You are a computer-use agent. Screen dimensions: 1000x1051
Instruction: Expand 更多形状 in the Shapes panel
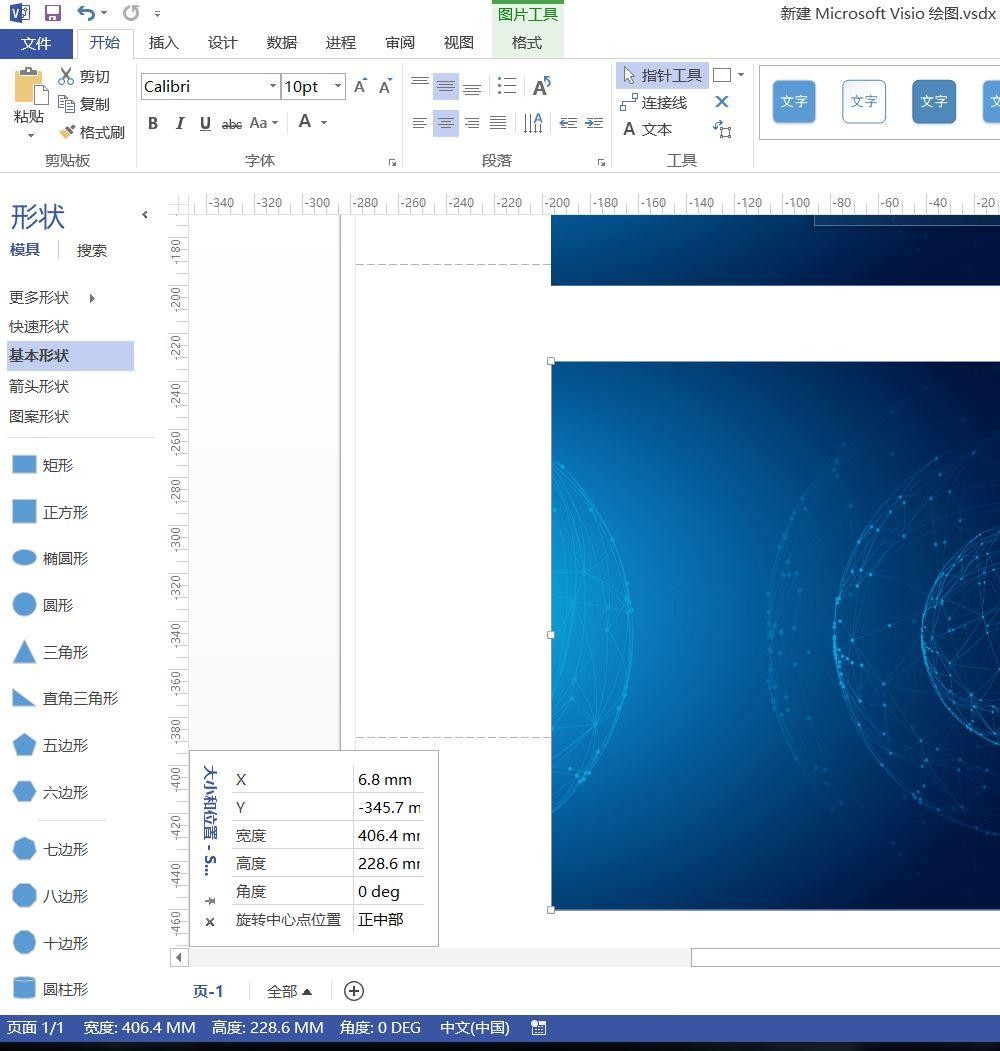(x=40, y=297)
